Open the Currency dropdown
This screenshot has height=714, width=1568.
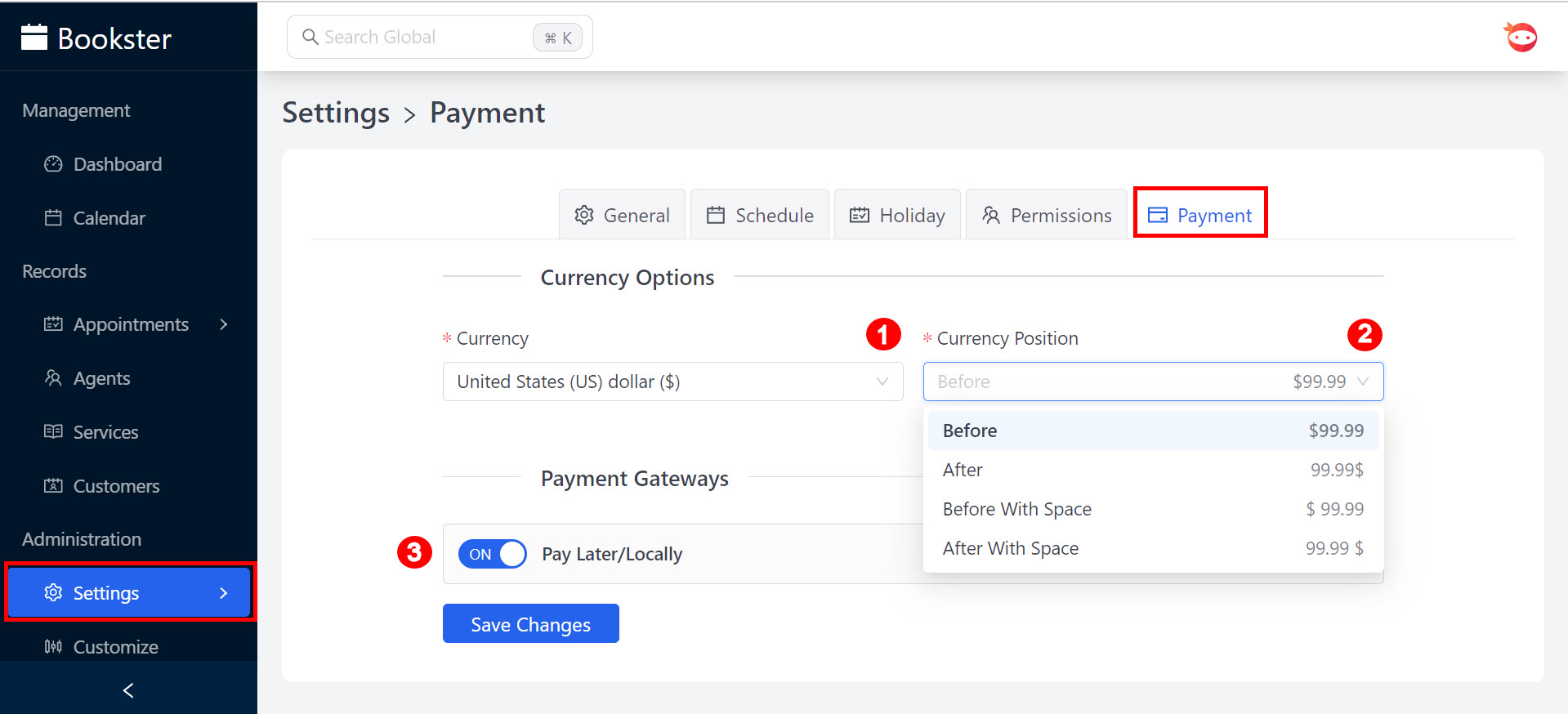[672, 382]
